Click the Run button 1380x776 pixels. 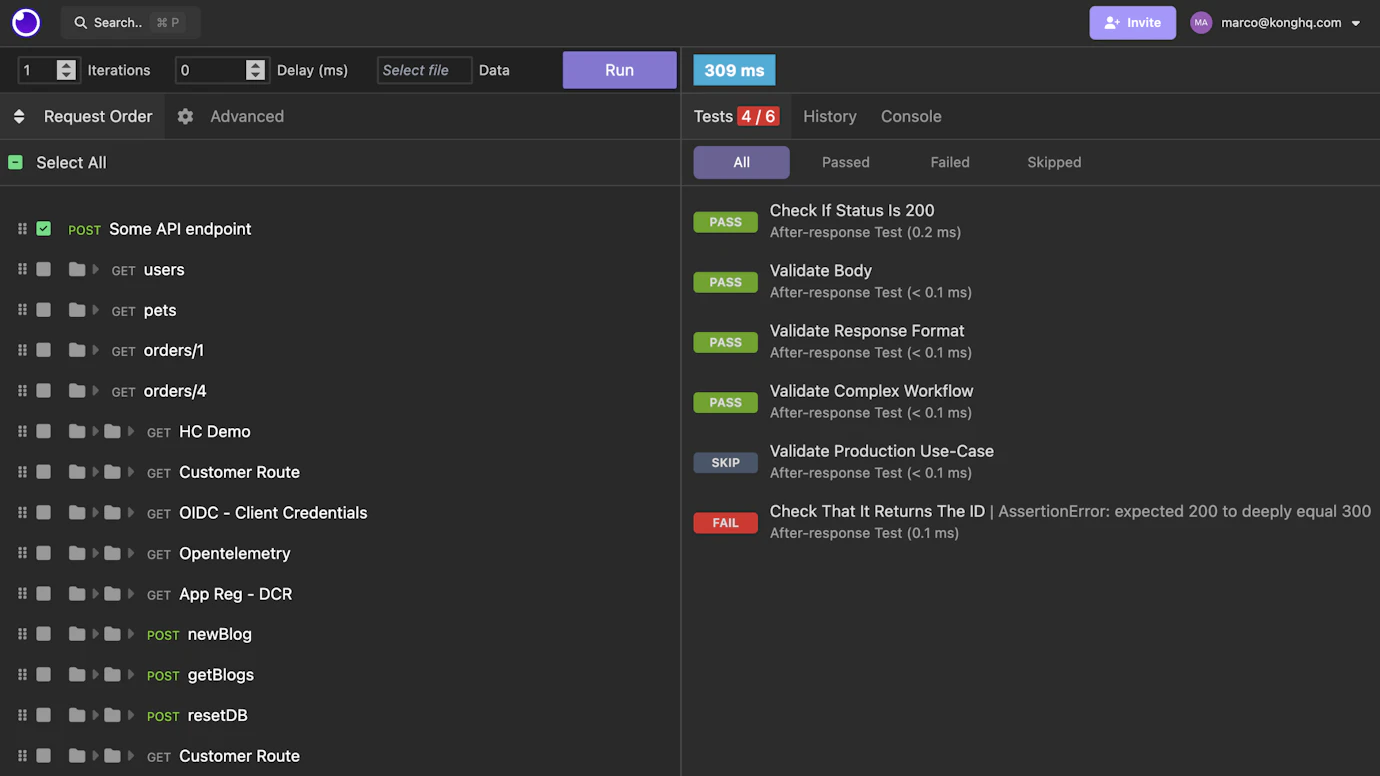pyautogui.click(x=619, y=70)
